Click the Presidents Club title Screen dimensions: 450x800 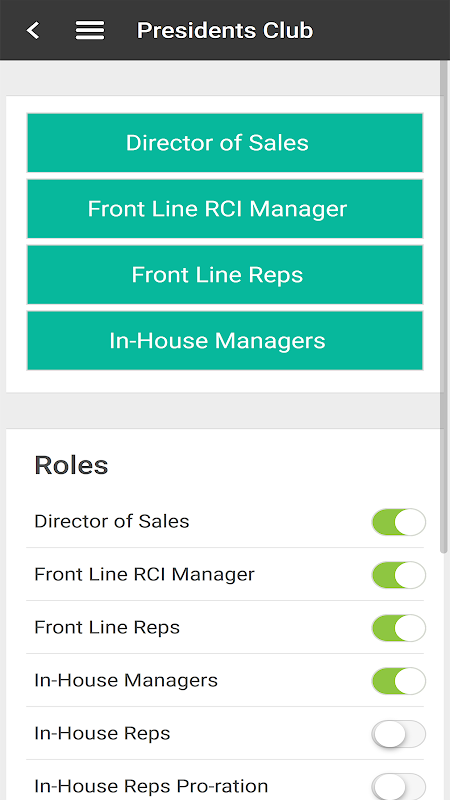[225, 31]
